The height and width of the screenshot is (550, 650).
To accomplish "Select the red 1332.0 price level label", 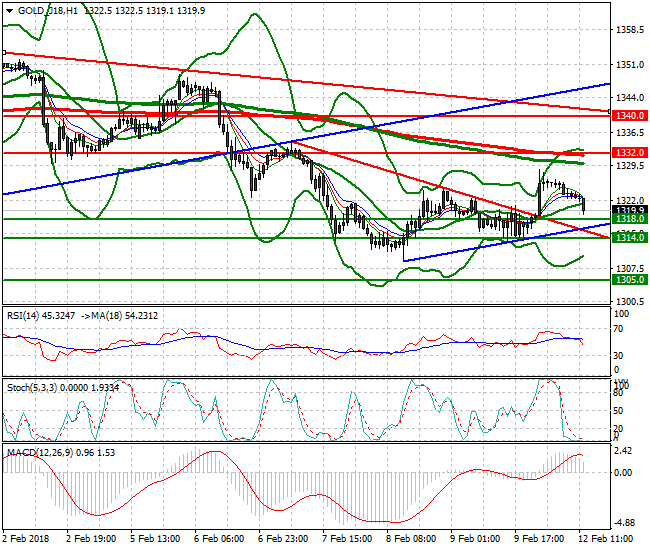I will point(630,153).
